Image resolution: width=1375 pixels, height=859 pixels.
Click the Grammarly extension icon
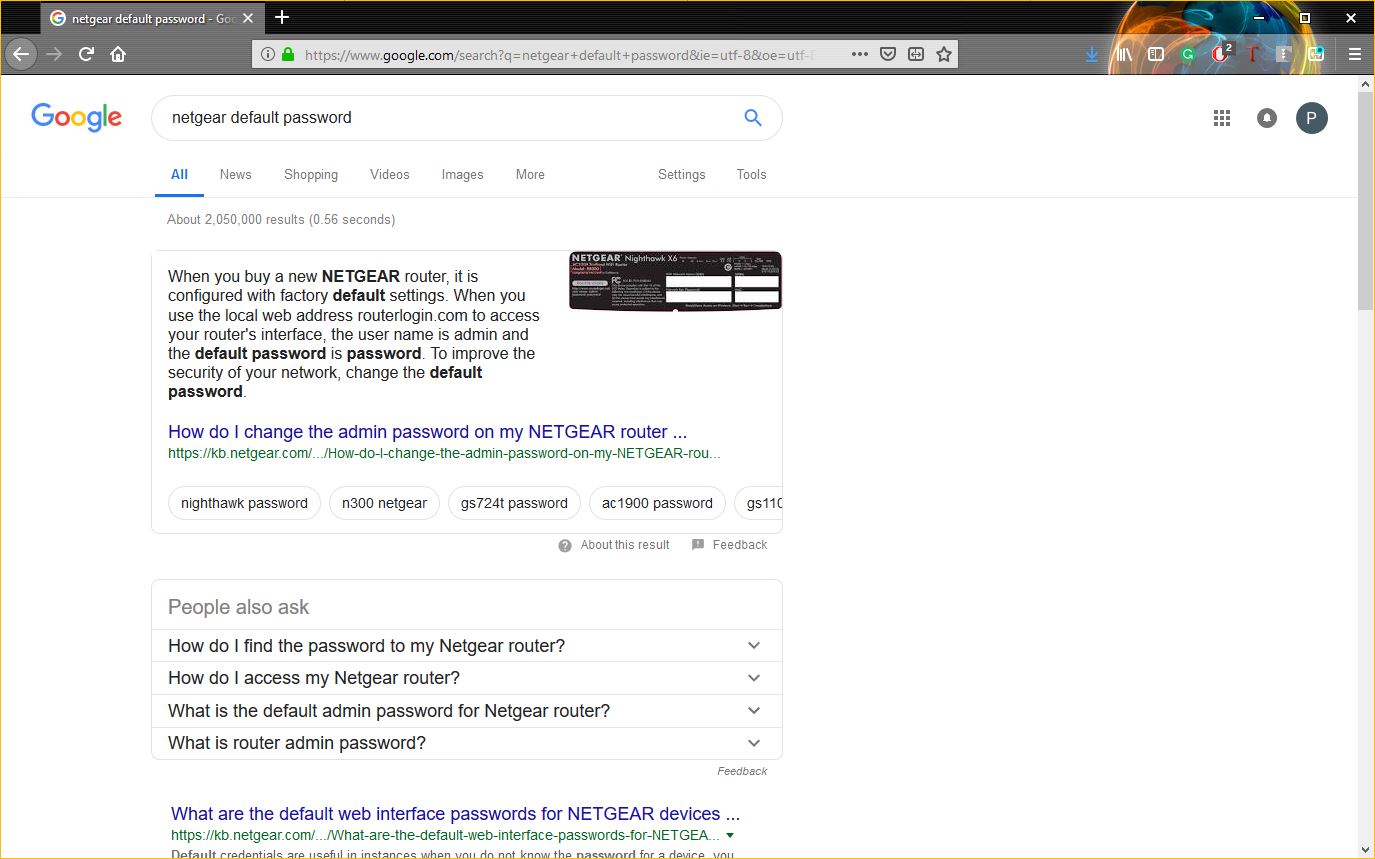click(x=1188, y=55)
